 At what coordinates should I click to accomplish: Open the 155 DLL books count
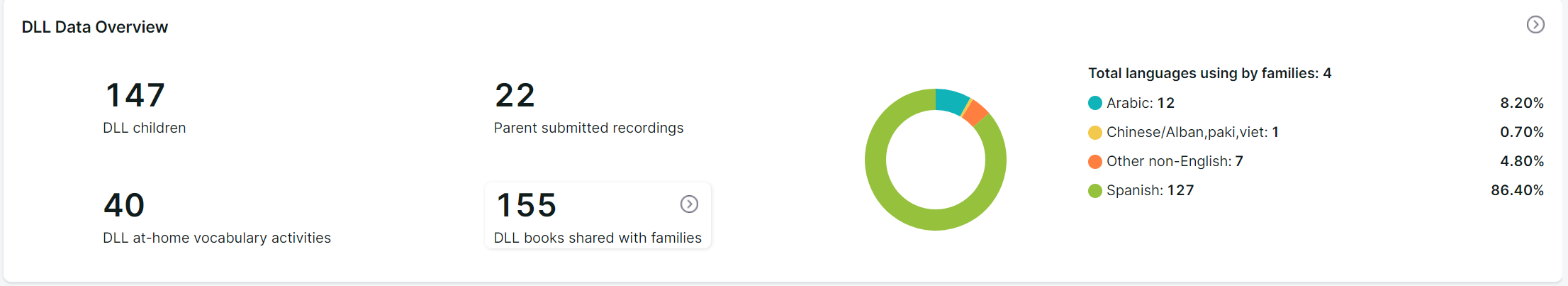527,206
